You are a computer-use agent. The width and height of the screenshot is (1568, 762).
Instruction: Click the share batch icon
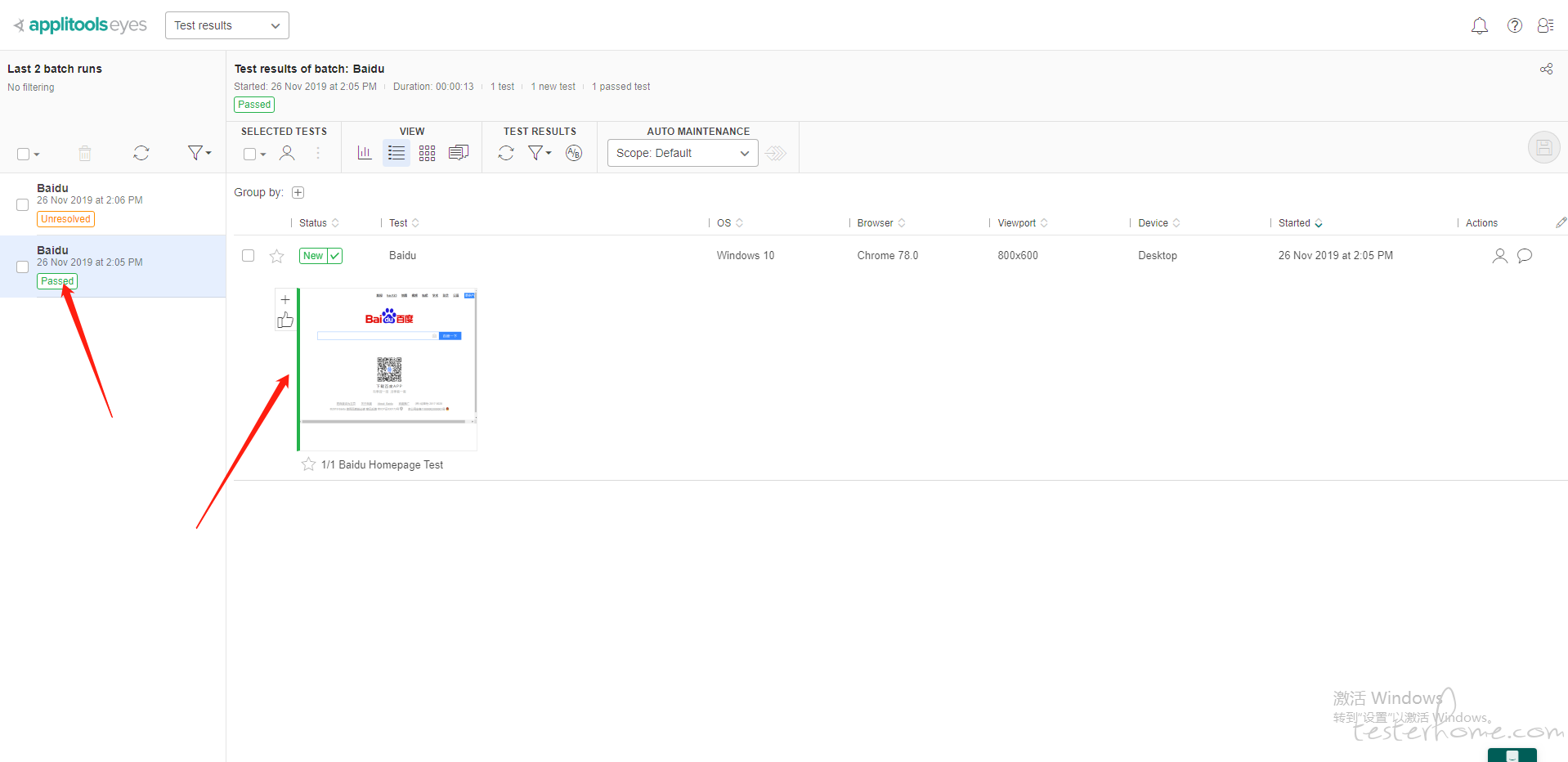tap(1546, 69)
